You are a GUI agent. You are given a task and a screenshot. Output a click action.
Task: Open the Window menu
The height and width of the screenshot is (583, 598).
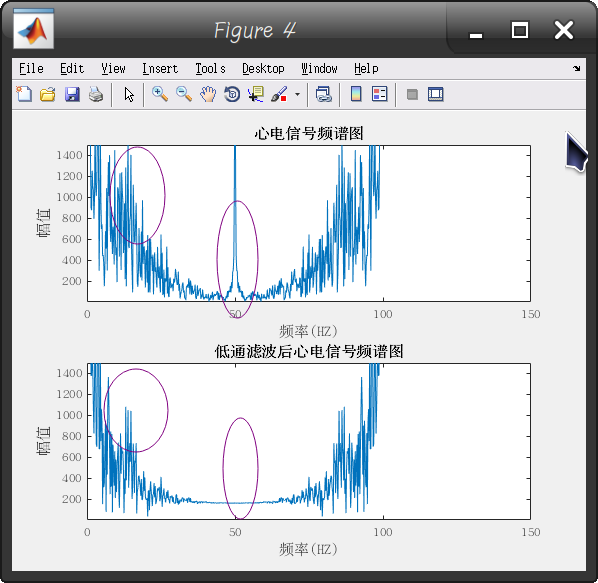(320, 69)
